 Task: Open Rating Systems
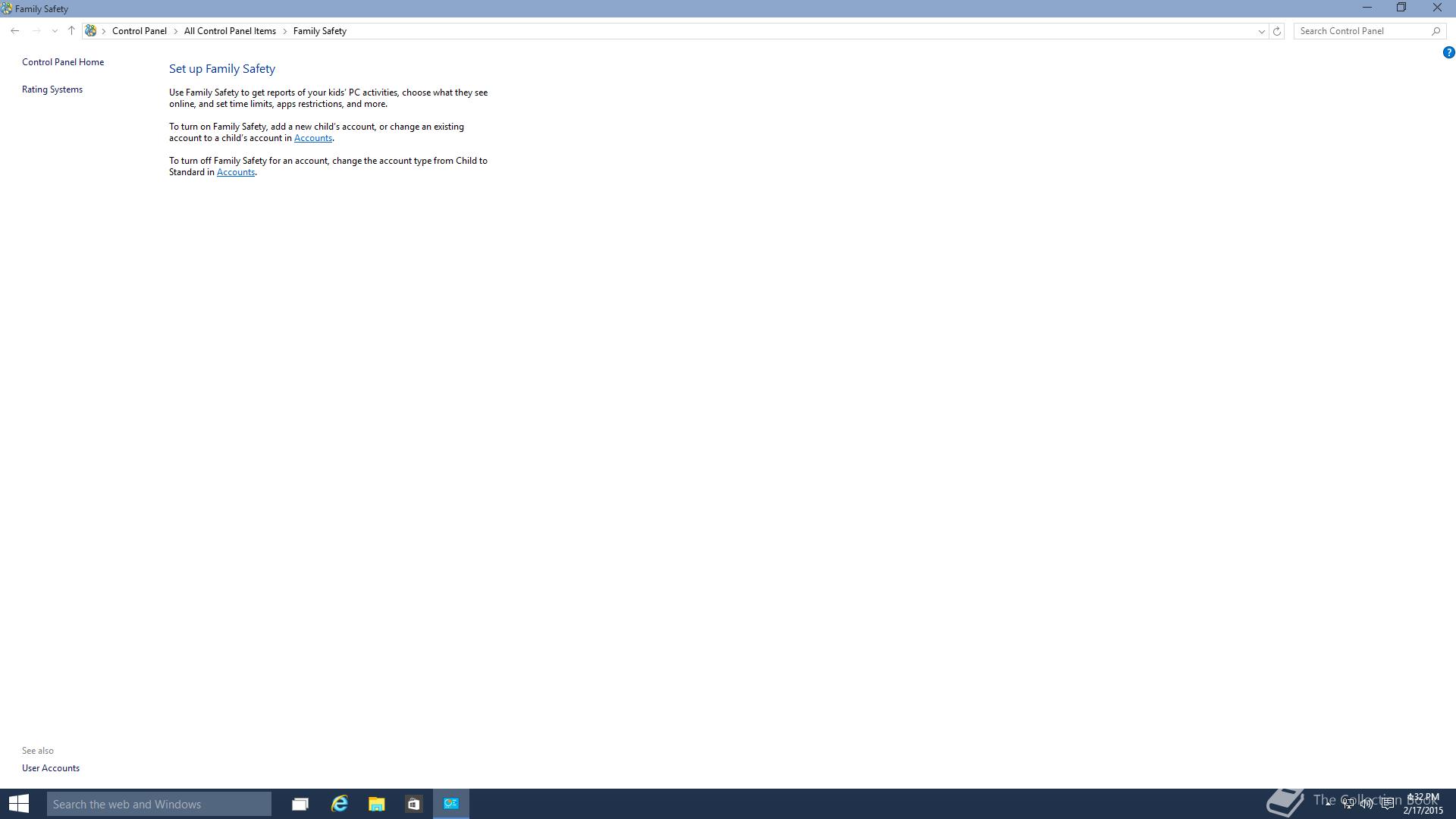tap(52, 89)
